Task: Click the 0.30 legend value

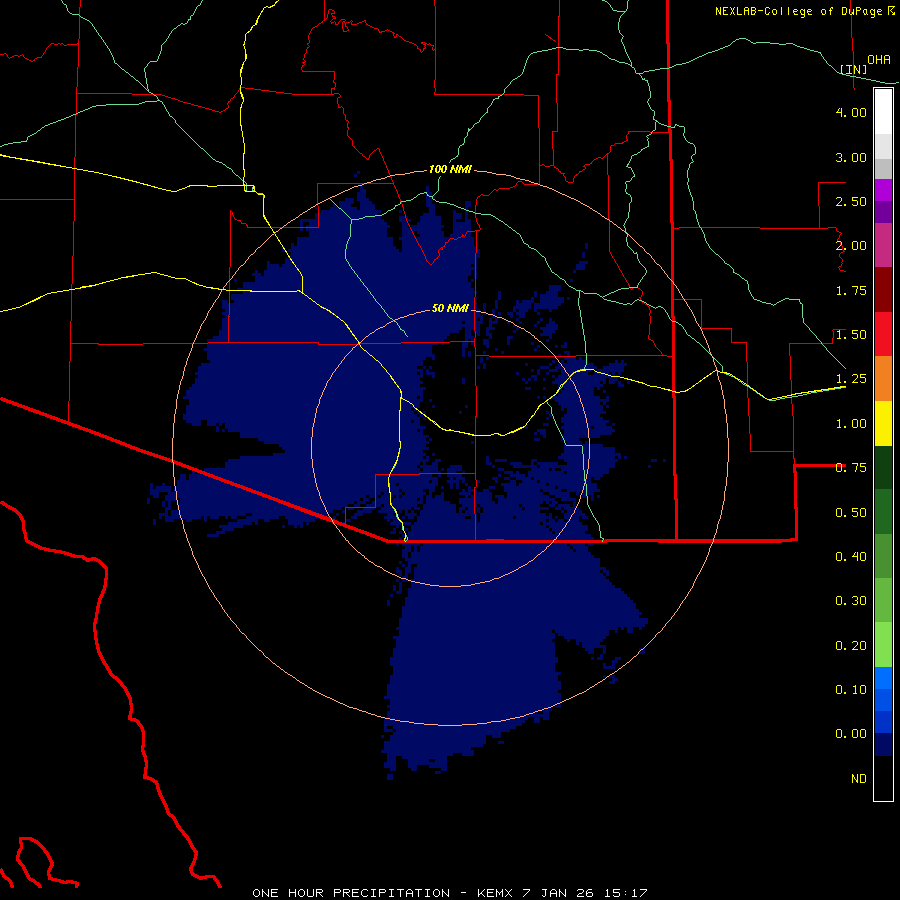Action: [851, 601]
